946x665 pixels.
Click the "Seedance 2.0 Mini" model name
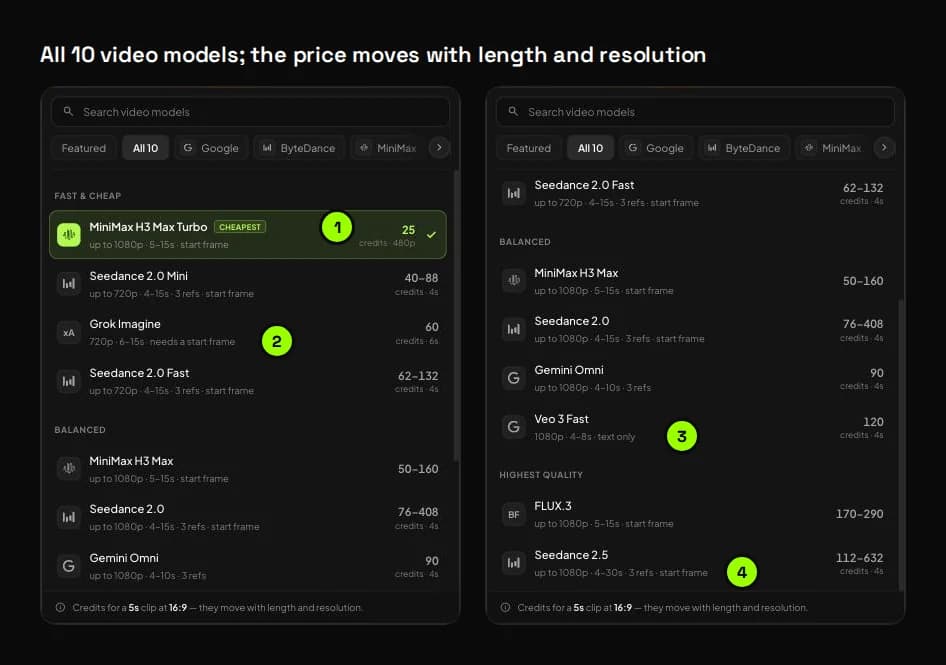point(139,276)
